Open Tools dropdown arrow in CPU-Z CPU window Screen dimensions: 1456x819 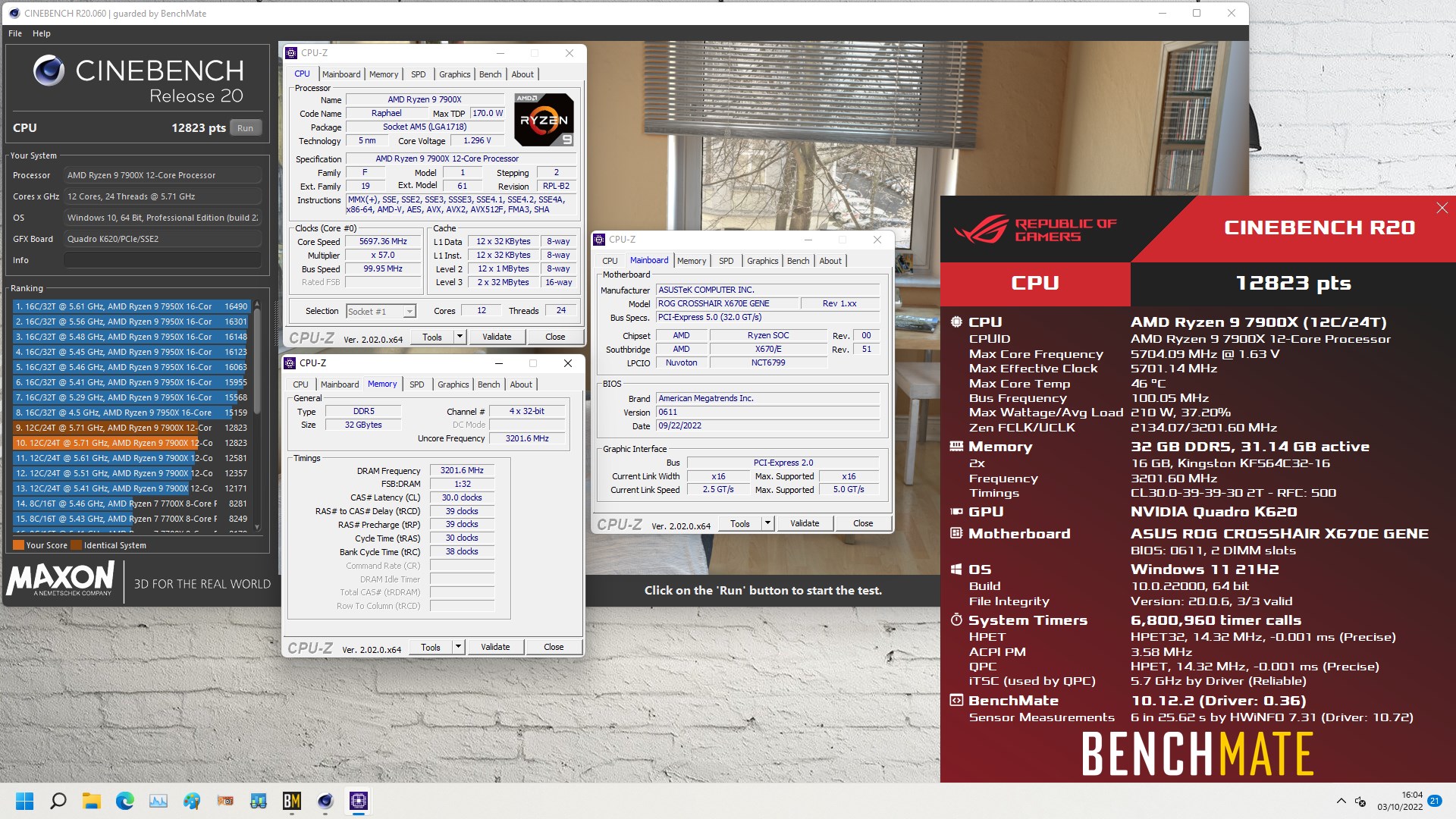pyautogui.click(x=460, y=336)
